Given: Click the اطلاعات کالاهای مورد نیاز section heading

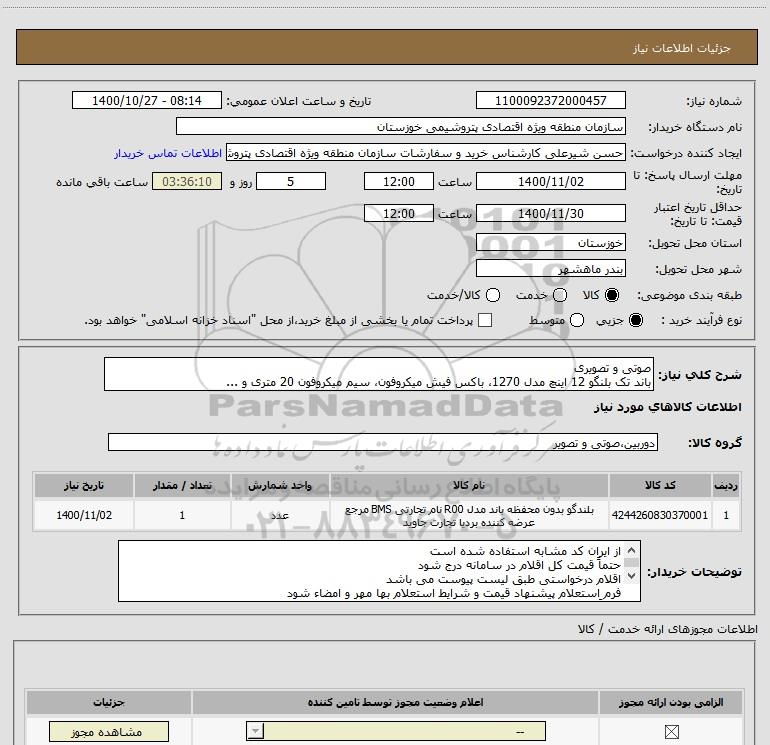Looking at the screenshot, I should point(668,407).
